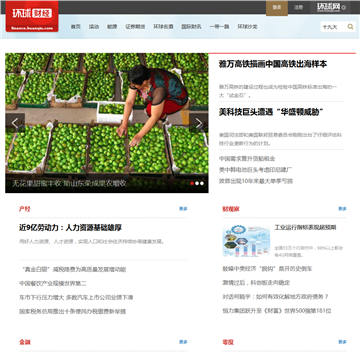Open the 环球网 logo in top bar
This screenshot has height=360, width=360.
coord(328,7)
